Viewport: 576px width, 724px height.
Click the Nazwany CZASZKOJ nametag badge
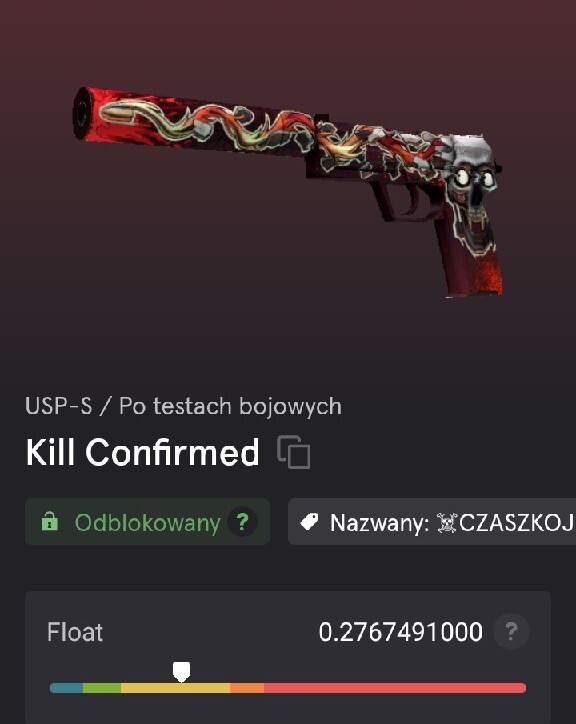[432, 522]
